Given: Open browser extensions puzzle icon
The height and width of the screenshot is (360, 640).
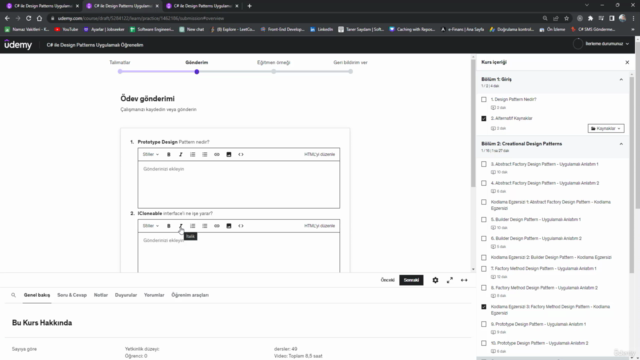Looking at the screenshot, I should coord(590,18).
